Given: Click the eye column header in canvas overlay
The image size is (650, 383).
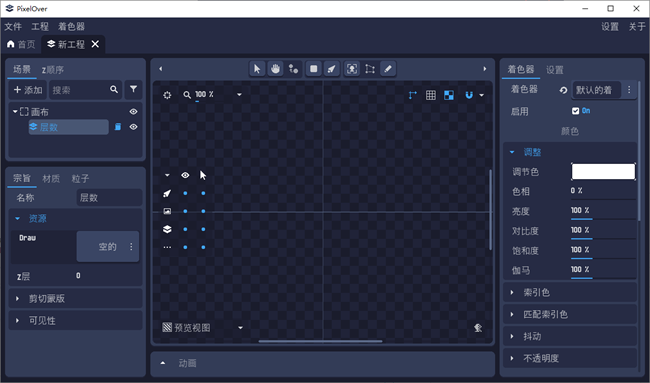Looking at the screenshot, I should pos(185,175).
